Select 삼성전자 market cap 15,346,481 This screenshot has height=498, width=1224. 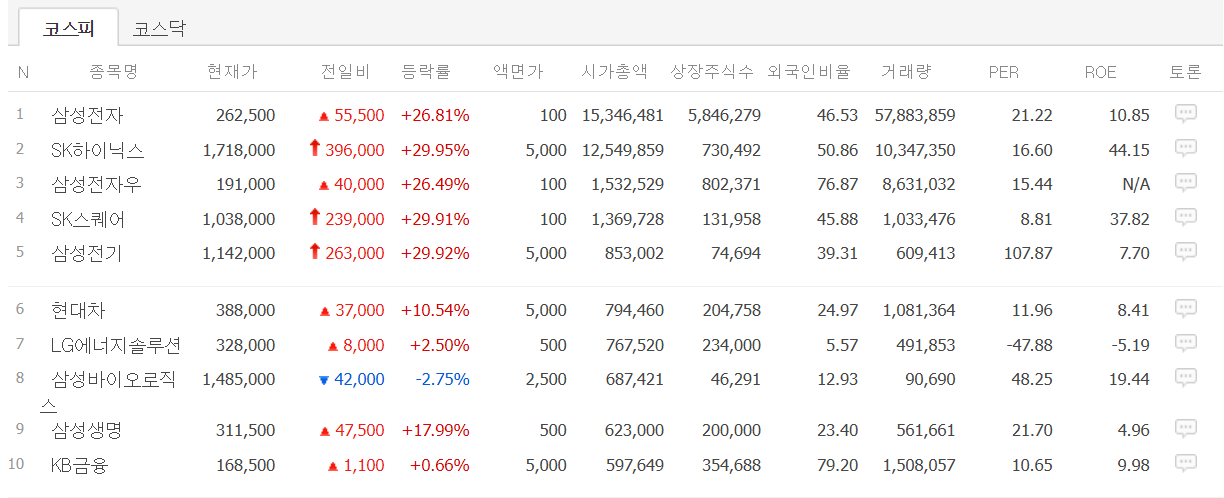click(621, 115)
